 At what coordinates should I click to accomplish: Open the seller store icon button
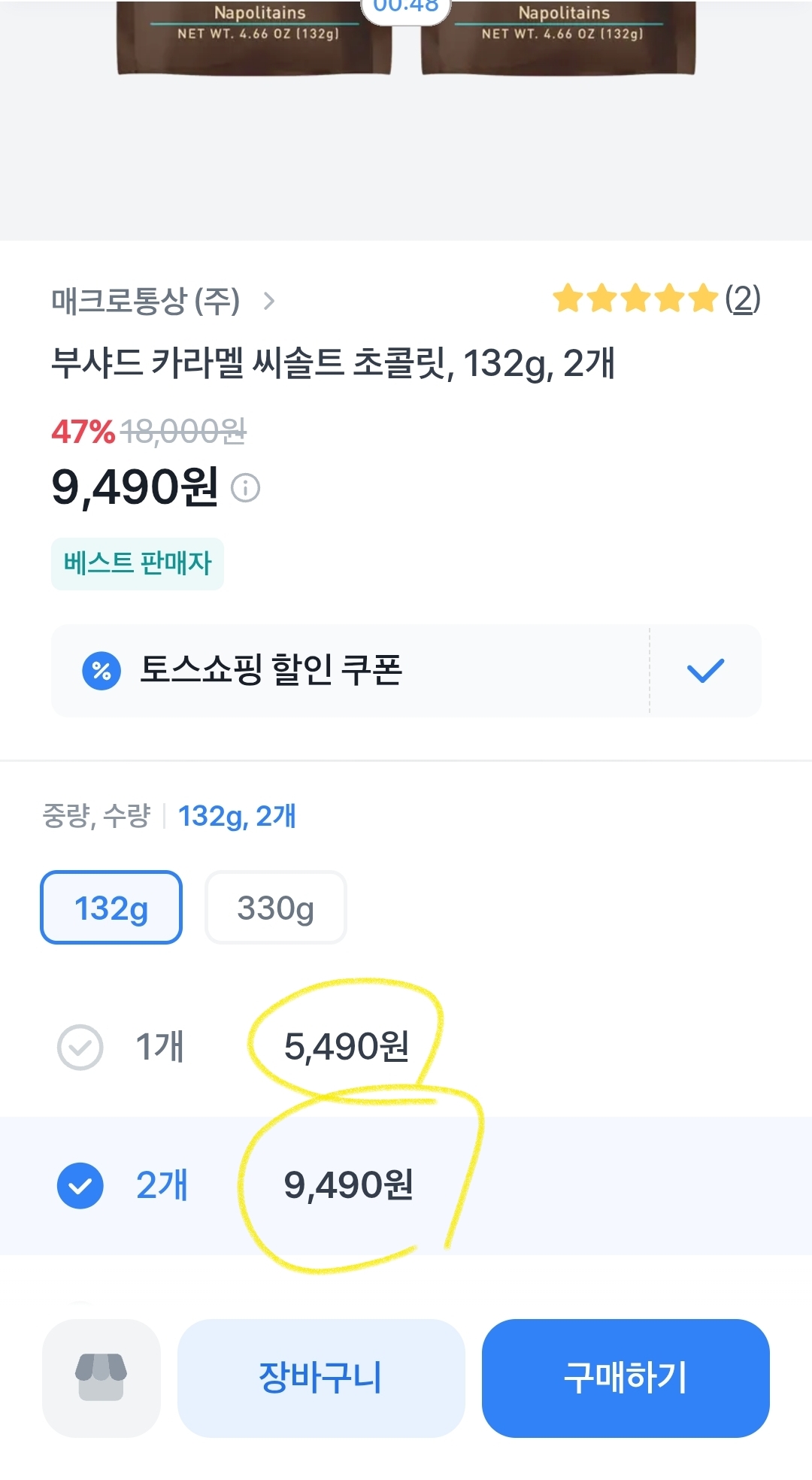[x=101, y=1378]
